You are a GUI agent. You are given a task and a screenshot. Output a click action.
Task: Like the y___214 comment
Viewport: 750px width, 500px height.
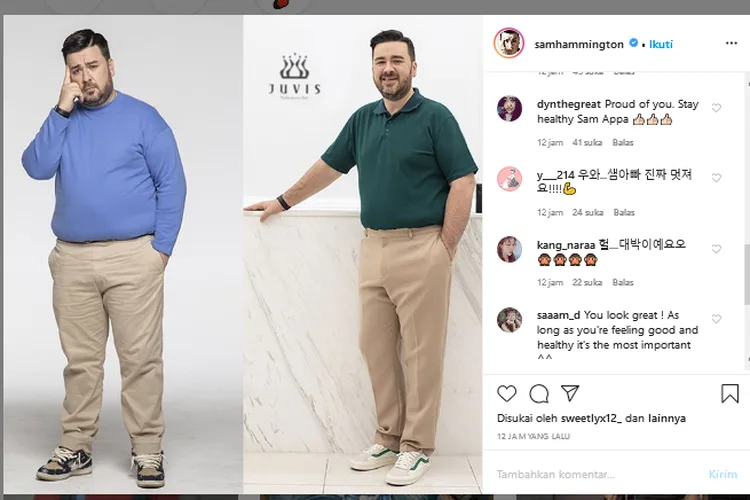(x=716, y=177)
